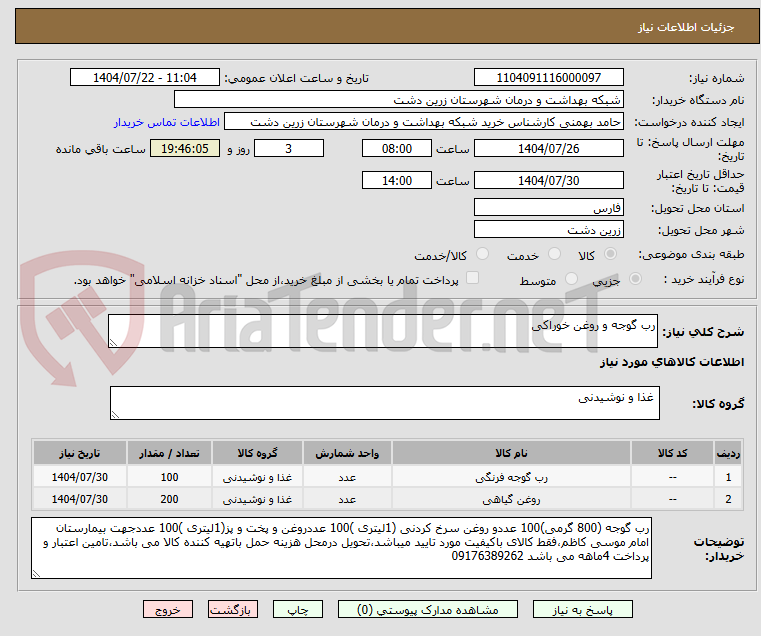Click the واحد شمارش column header
This screenshot has width=761, height=636.
click(347, 453)
